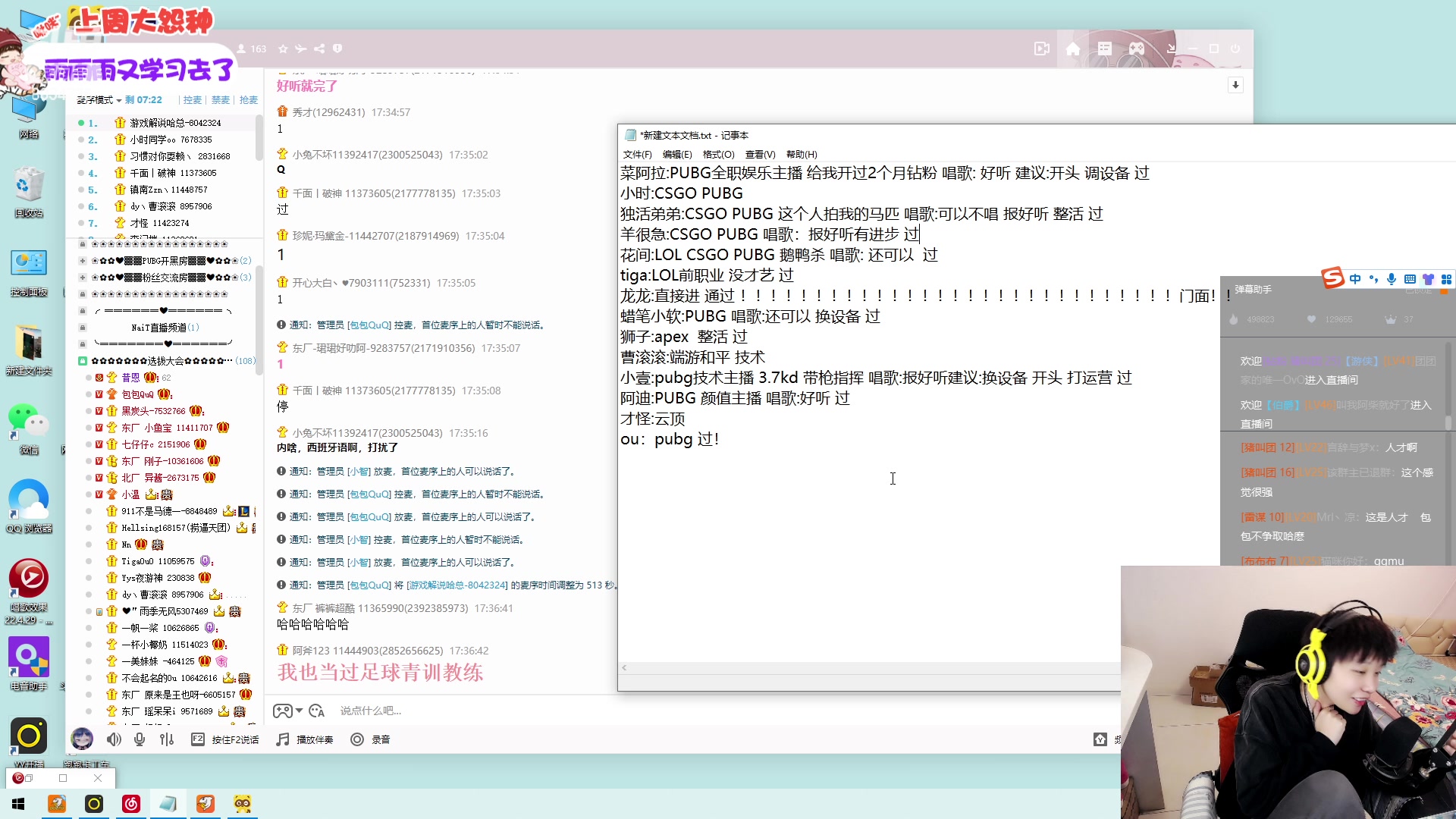Switch the Sogou Chinese/English mode indicator
This screenshot has height=819, width=1456.
(x=1355, y=279)
